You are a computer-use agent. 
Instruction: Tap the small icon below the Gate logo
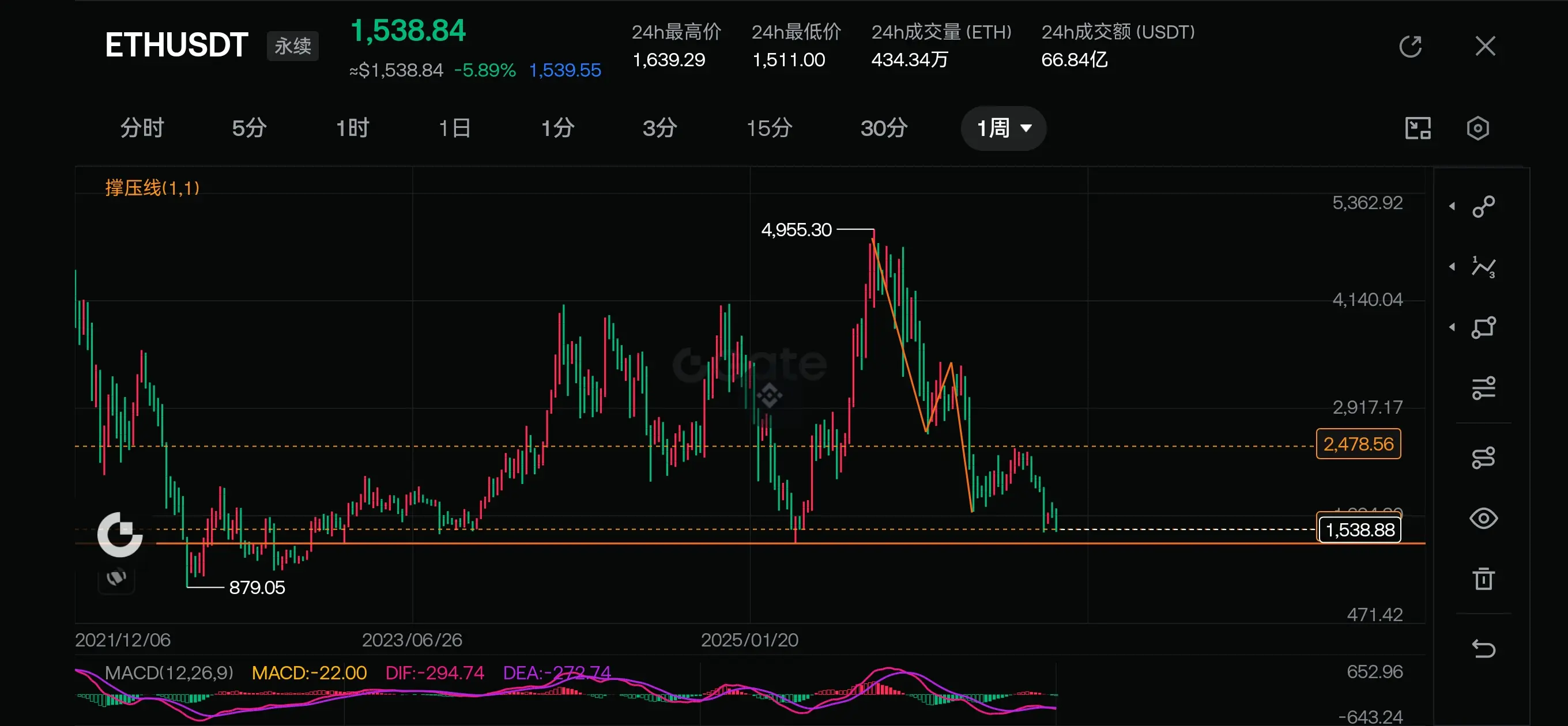[x=116, y=577]
